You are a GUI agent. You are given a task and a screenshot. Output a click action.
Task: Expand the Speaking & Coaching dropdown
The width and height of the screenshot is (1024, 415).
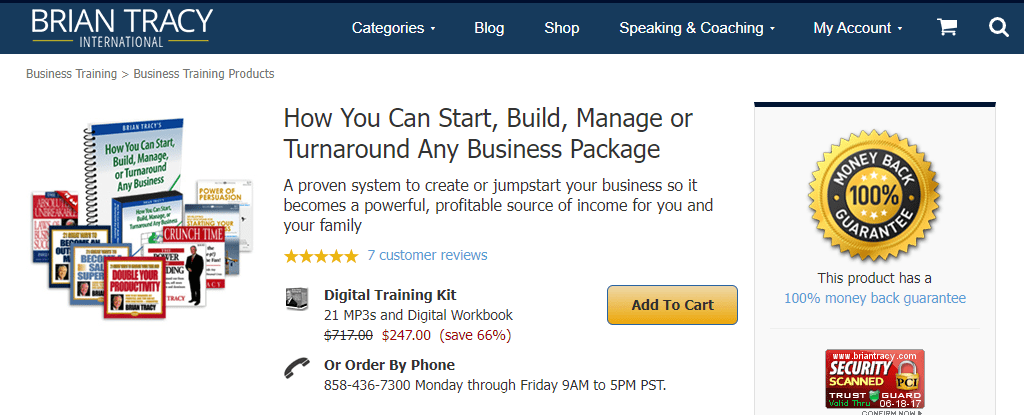point(697,28)
